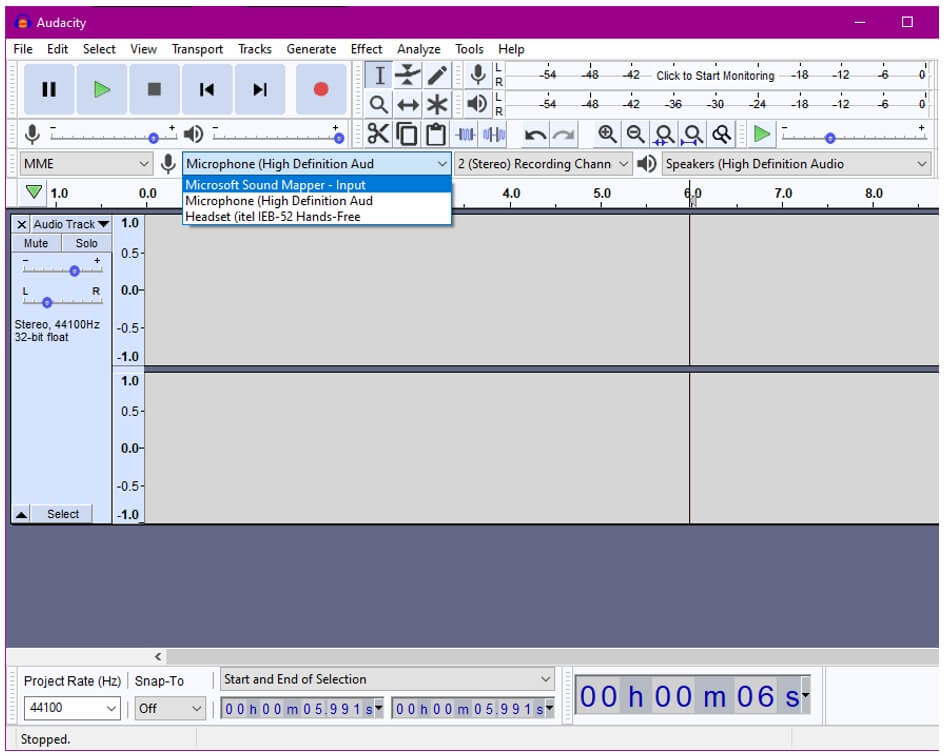949x756 pixels.
Task: Collapse the track with the up-arrow button
Action: click(x=21, y=514)
